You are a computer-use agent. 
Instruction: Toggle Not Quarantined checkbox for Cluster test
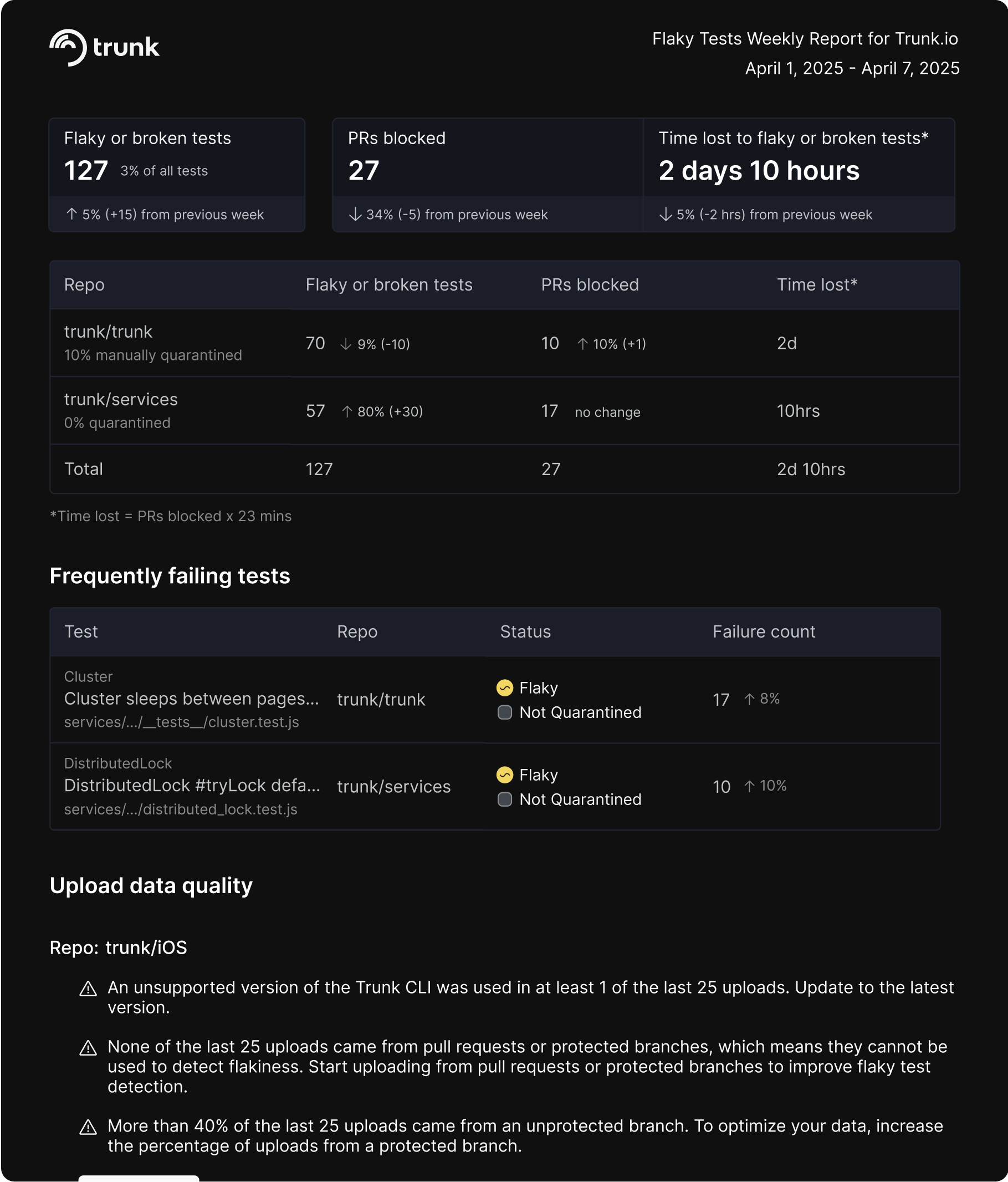(x=505, y=712)
